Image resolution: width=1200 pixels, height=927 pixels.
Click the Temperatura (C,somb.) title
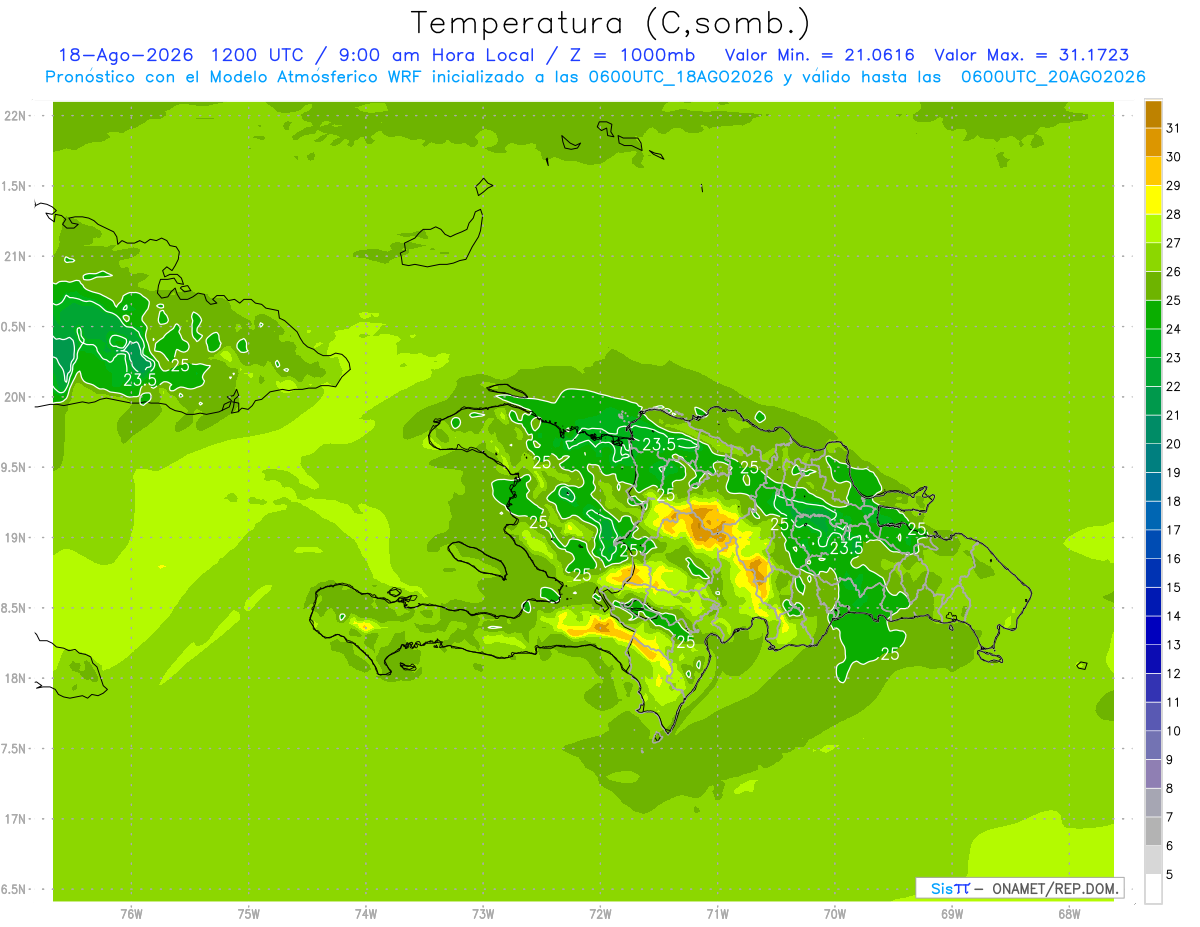[x=611, y=23]
